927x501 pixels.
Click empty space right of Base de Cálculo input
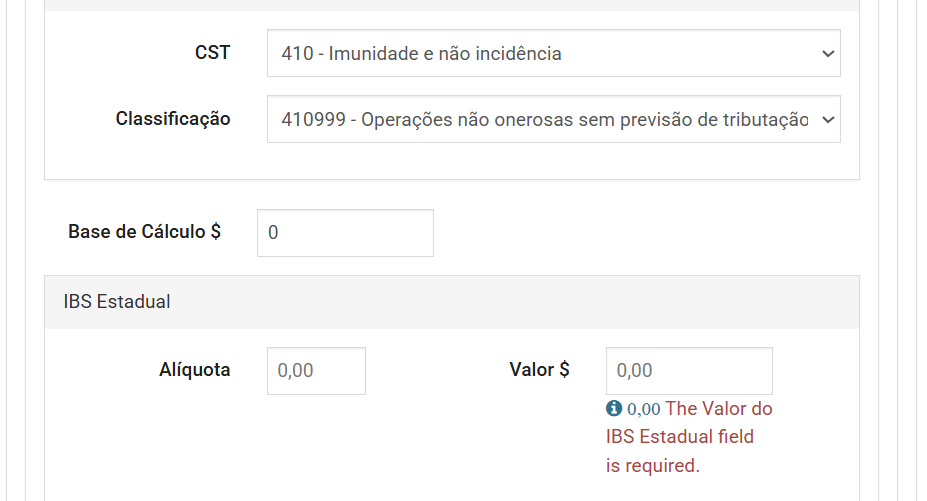(x=640, y=233)
